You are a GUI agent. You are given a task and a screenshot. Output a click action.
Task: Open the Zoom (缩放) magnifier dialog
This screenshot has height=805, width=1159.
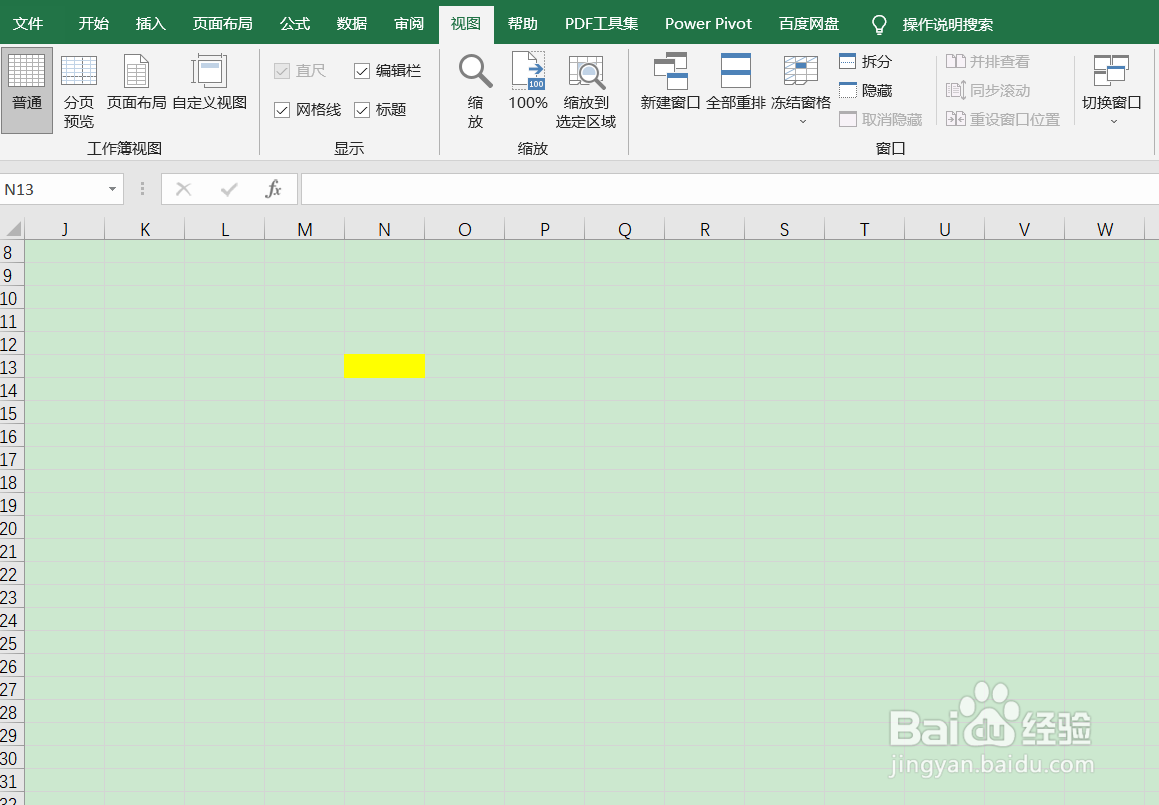click(475, 90)
